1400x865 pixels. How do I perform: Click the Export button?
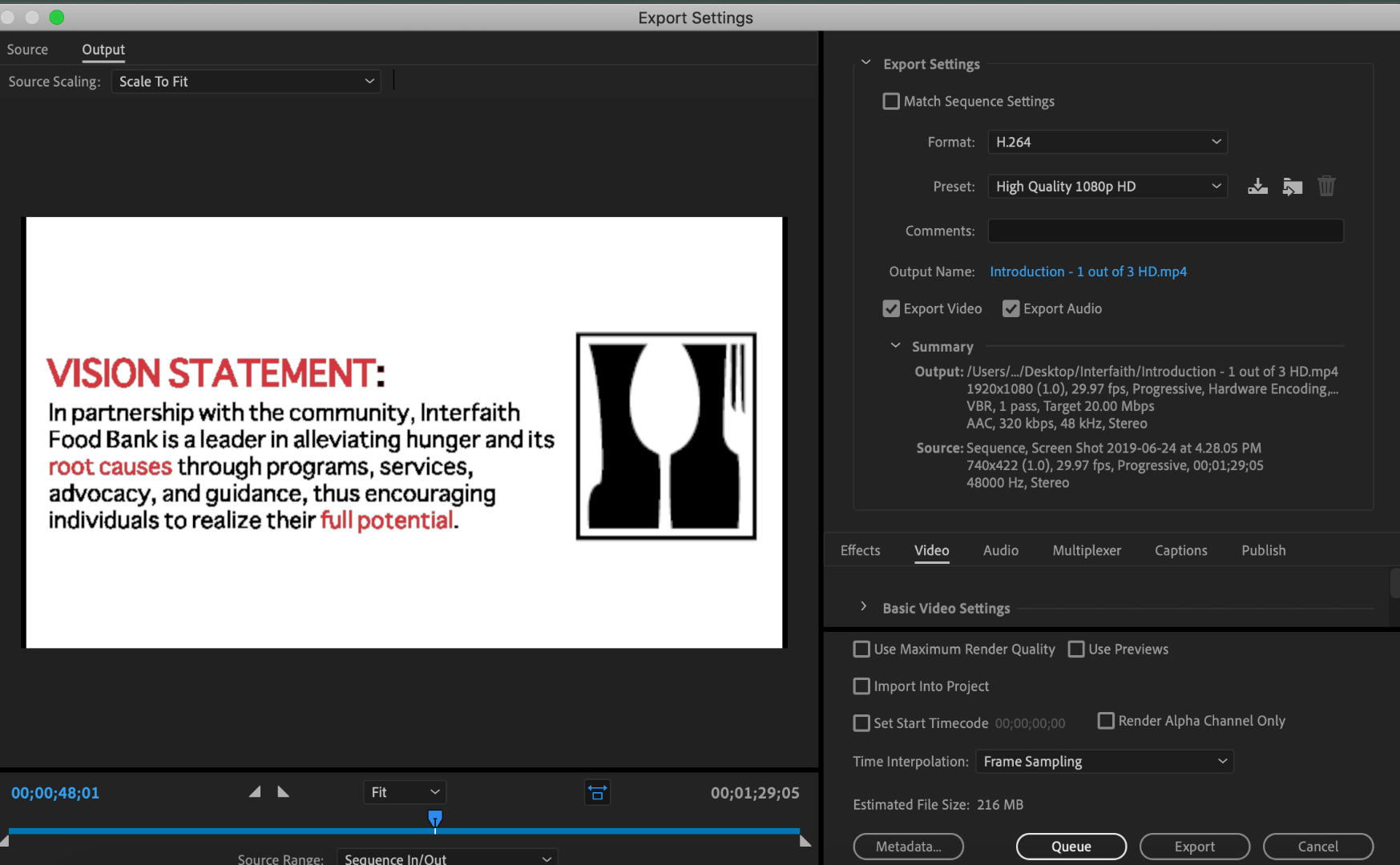pos(1194,847)
